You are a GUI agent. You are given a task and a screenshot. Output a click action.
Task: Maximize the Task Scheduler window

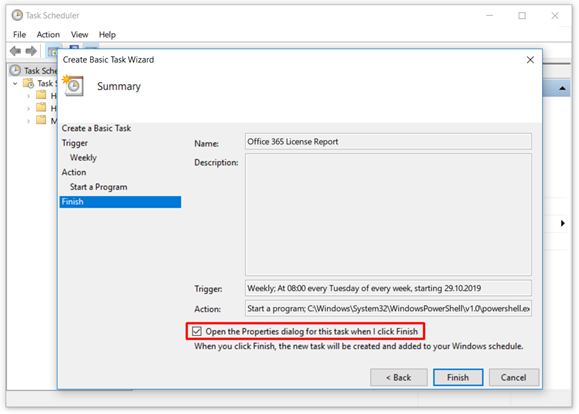tap(522, 16)
